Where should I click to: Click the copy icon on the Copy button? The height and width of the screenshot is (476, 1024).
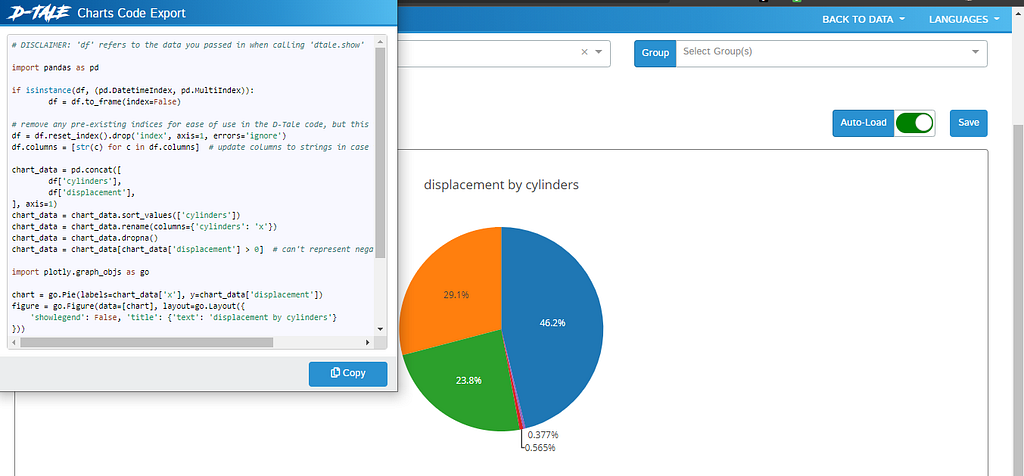335,373
